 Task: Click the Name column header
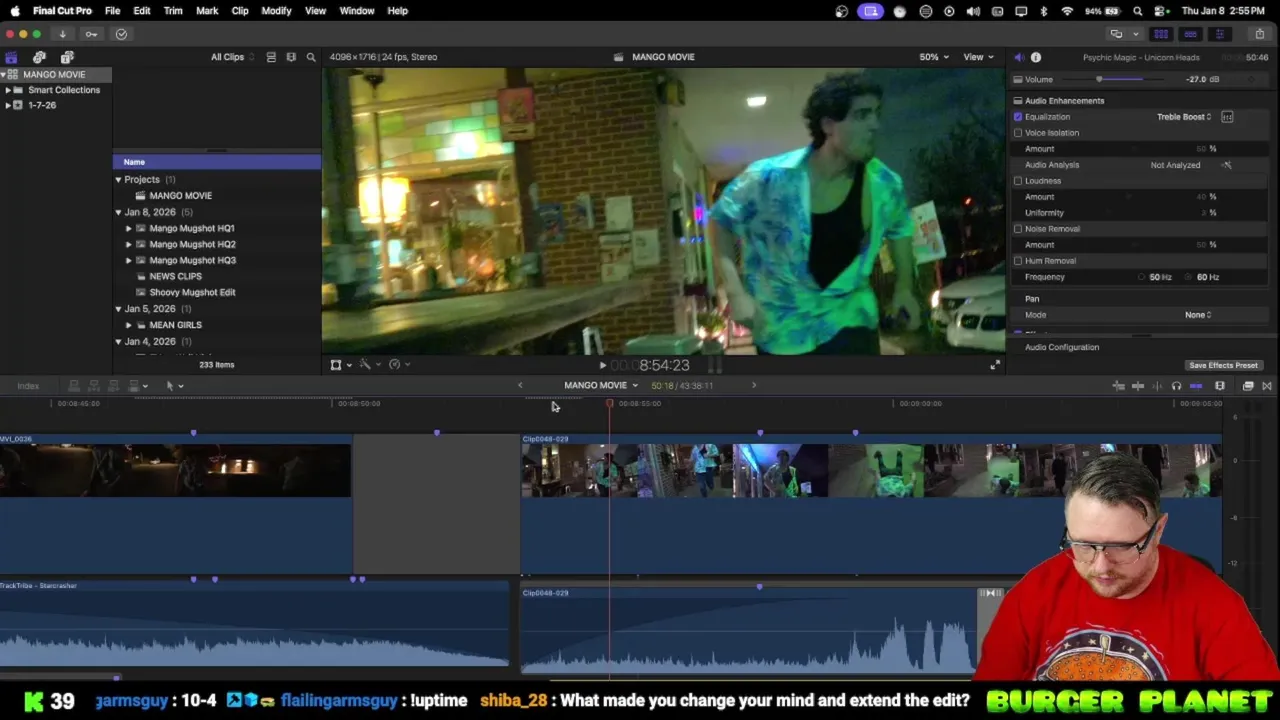(217, 162)
